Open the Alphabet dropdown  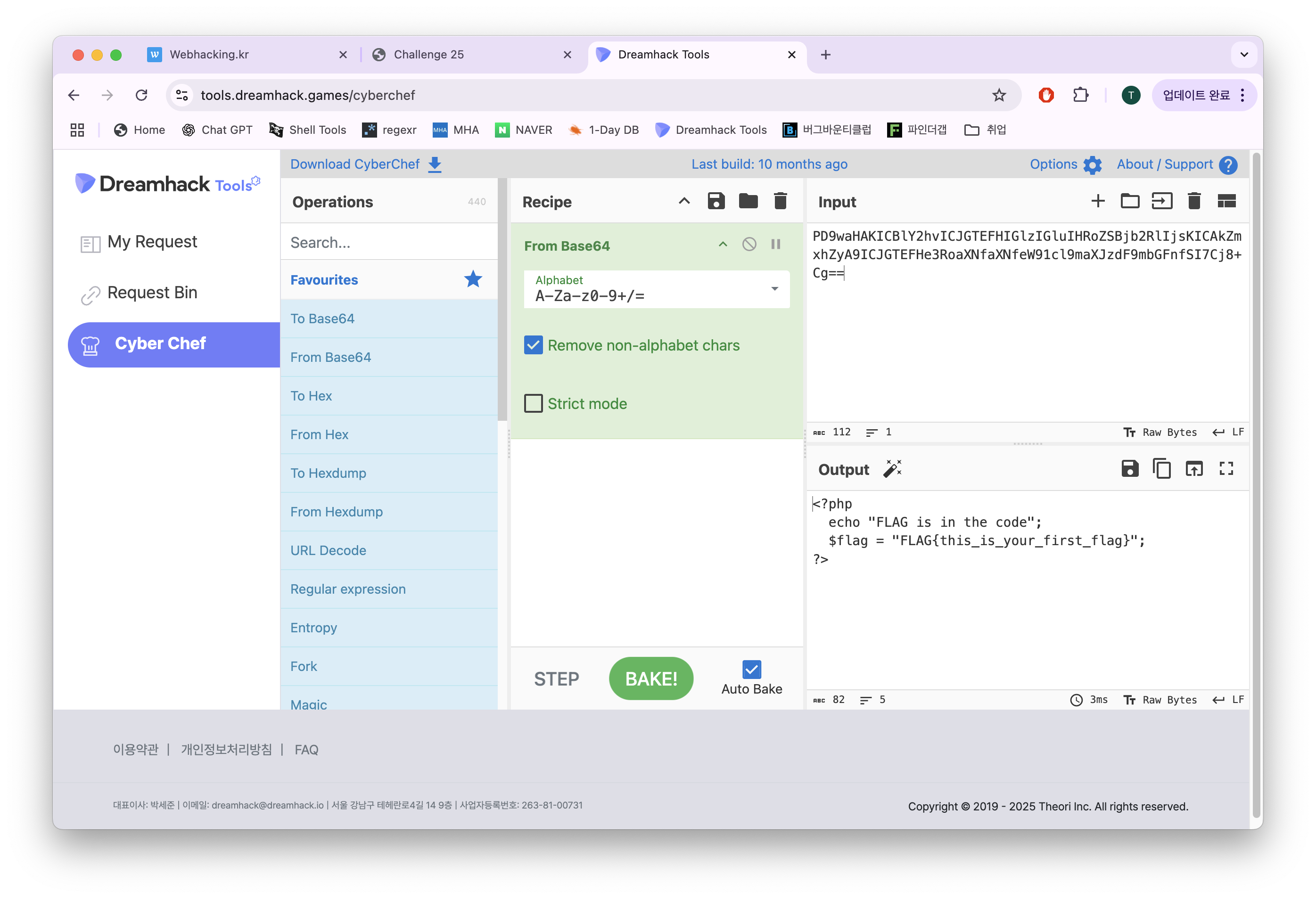774,289
